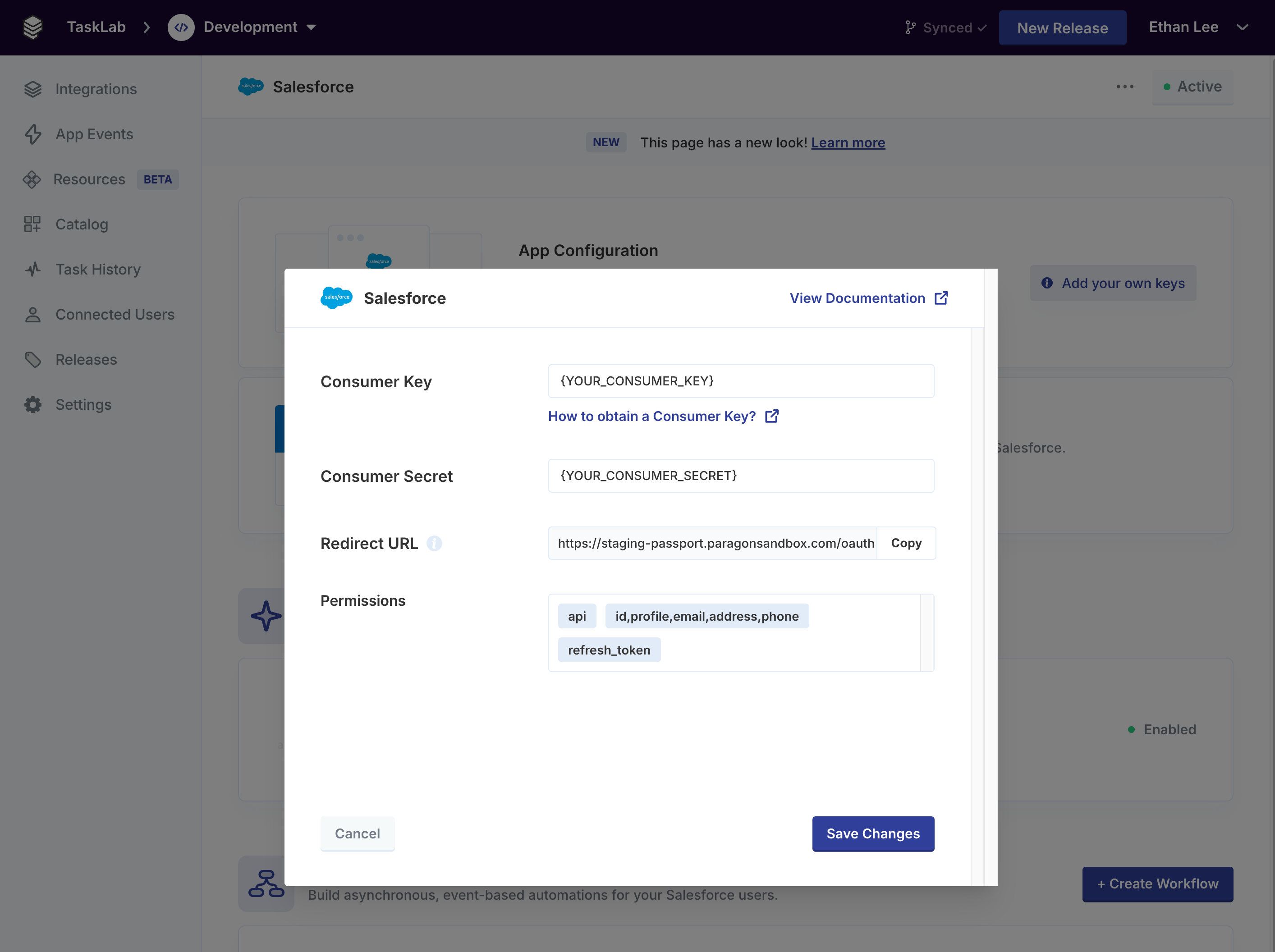This screenshot has height=952, width=1275.
Task: Click the workflow diagram icon
Action: (266, 883)
